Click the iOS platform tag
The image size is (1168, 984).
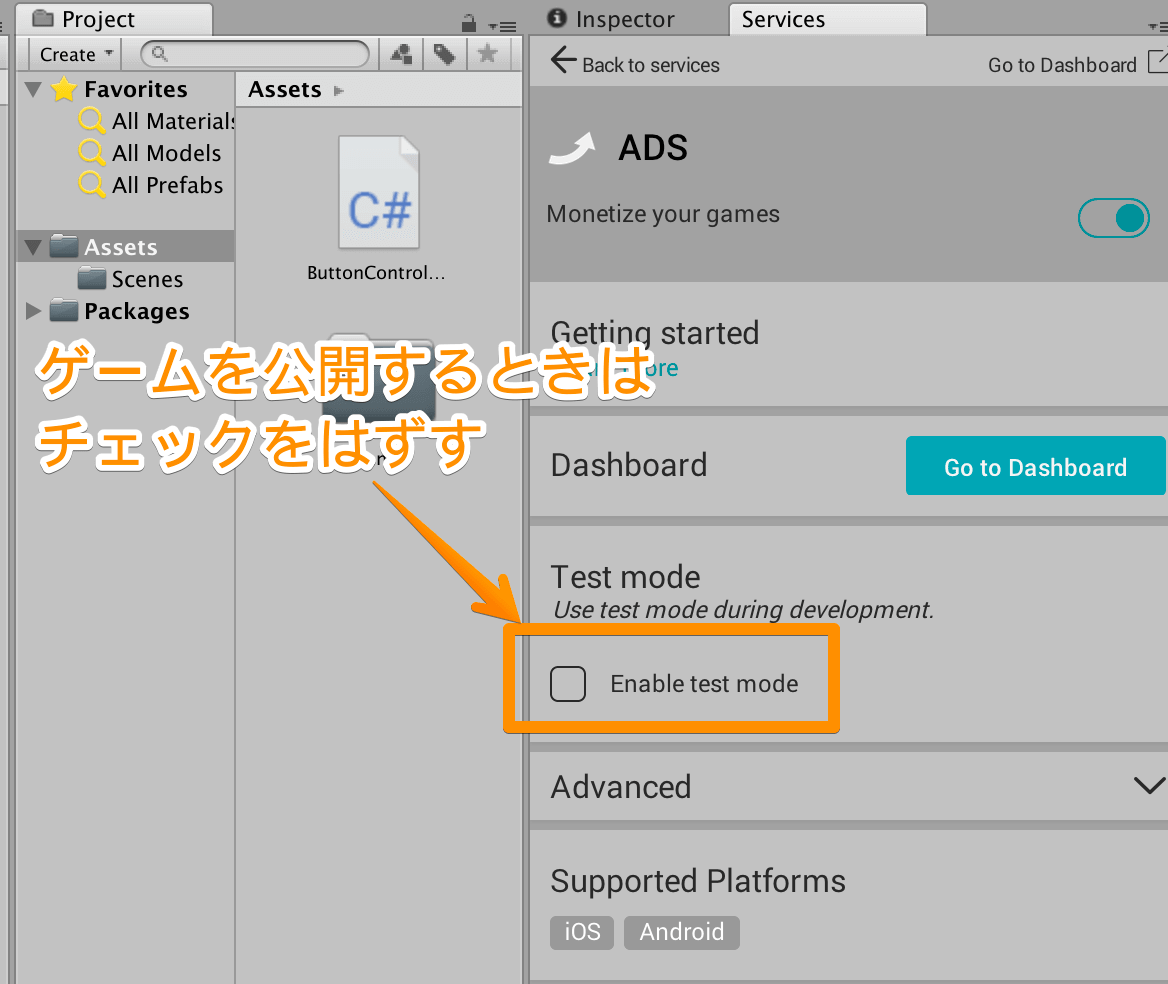(x=582, y=932)
